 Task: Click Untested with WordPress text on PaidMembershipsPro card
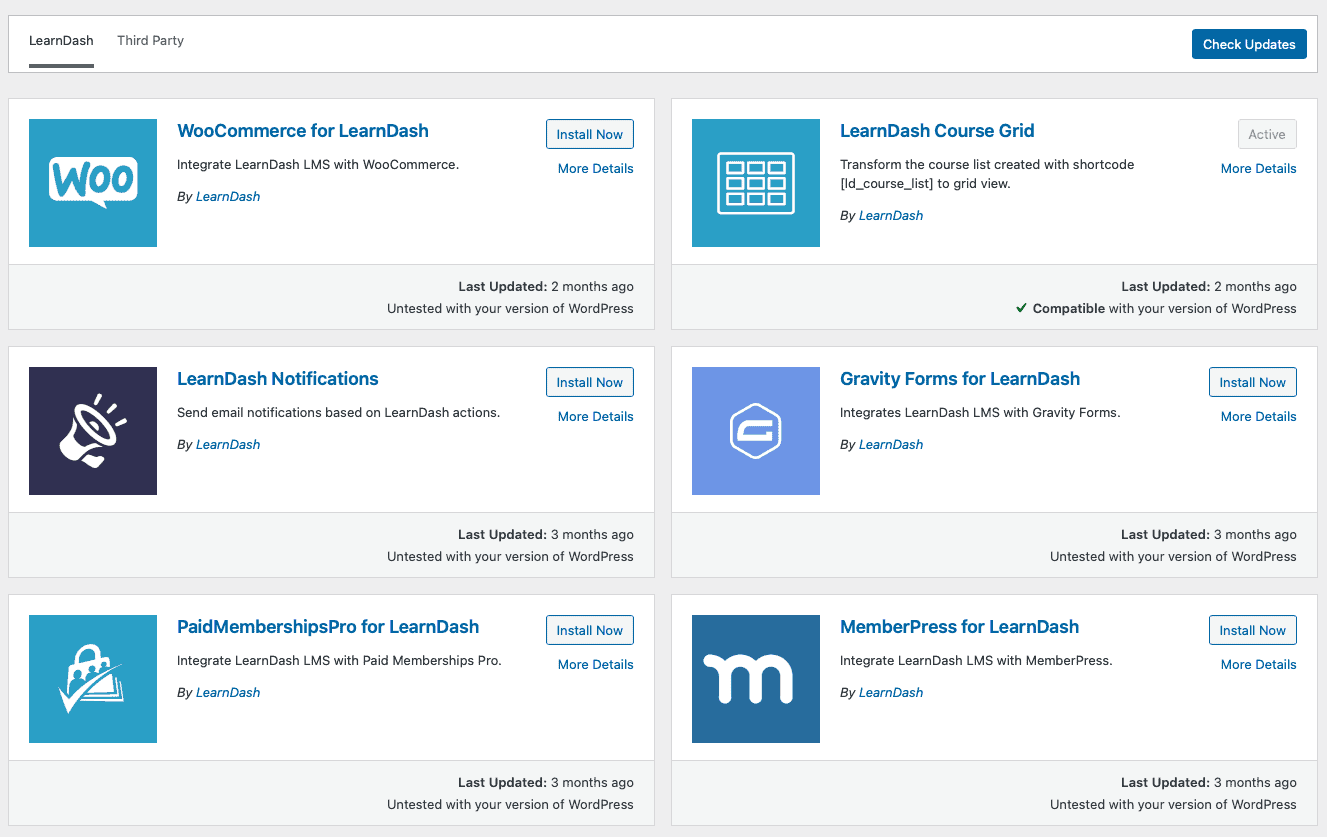510,804
